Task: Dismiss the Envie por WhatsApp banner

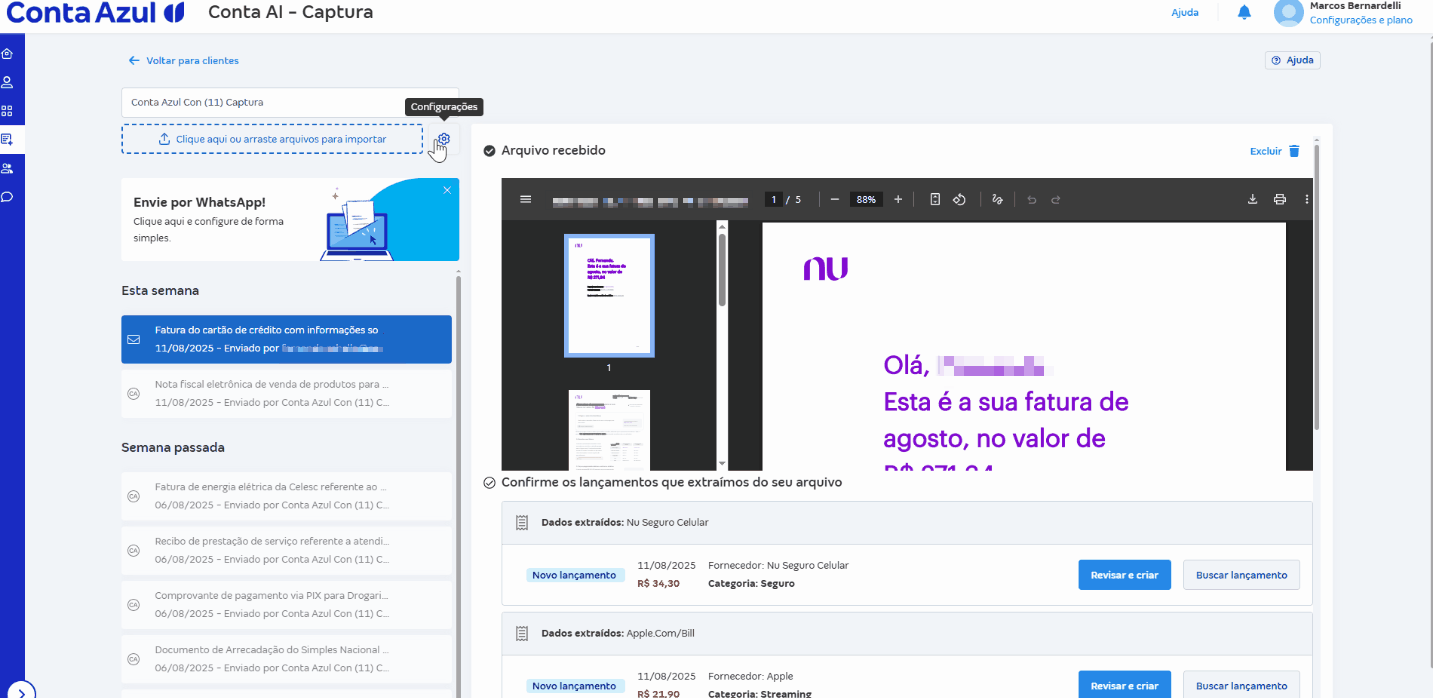Action: tap(447, 190)
